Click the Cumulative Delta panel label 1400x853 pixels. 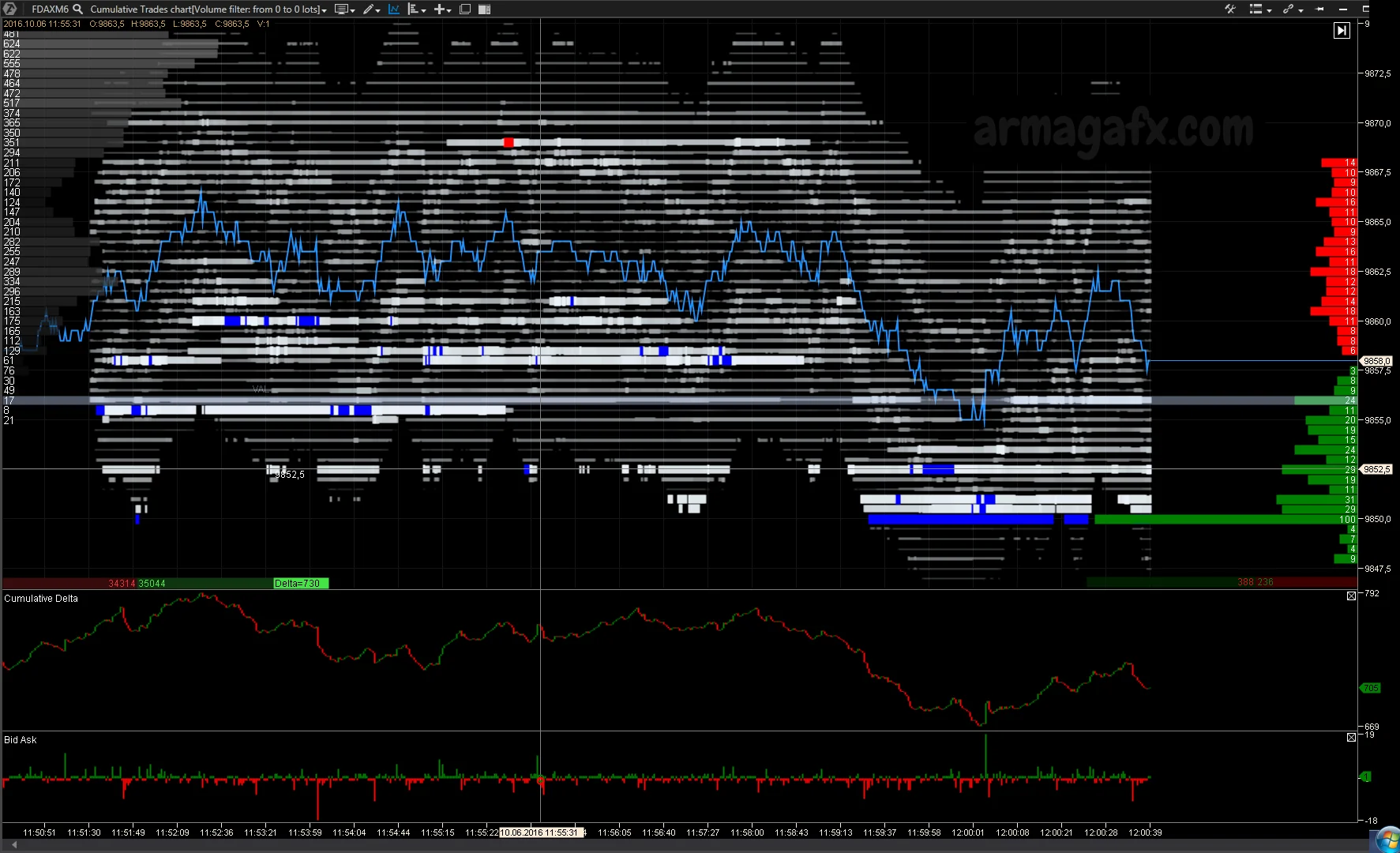pos(41,599)
